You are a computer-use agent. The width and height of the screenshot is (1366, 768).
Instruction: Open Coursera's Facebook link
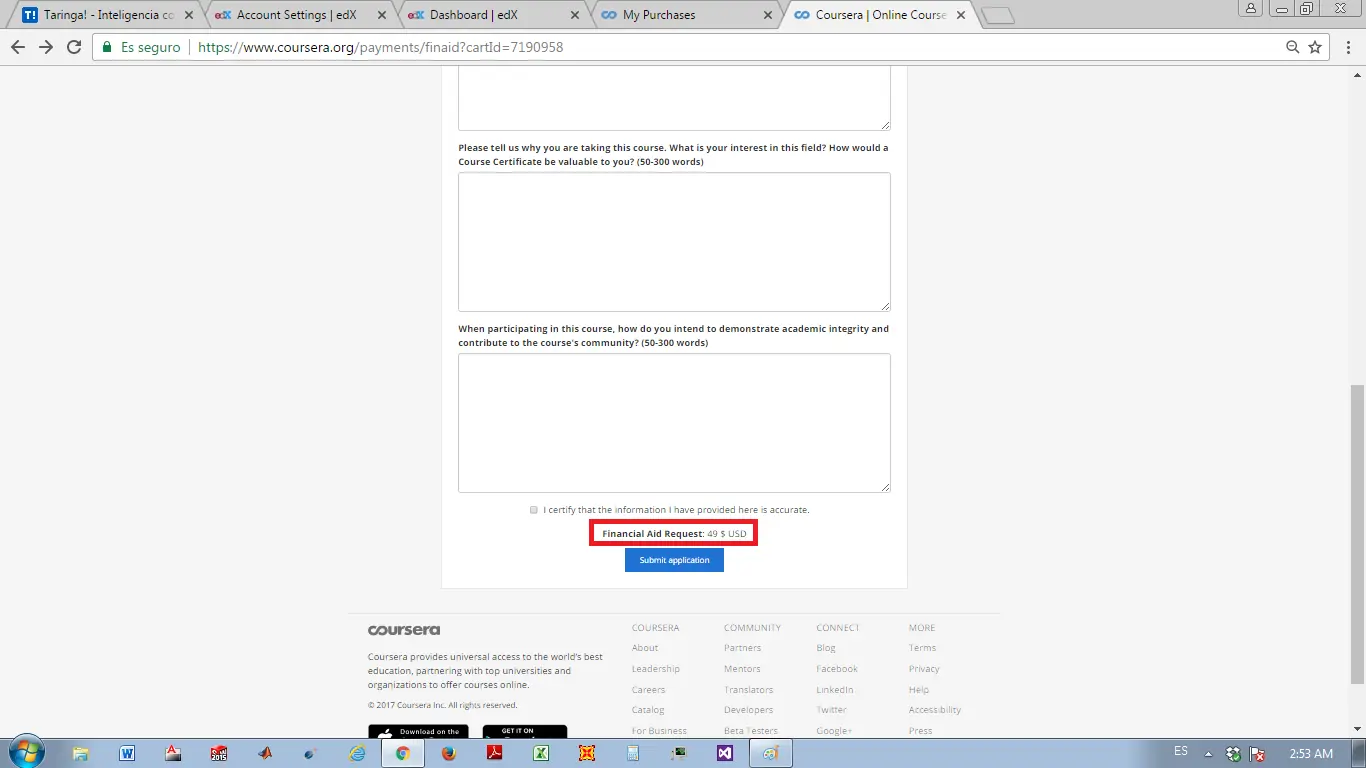click(x=837, y=669)
